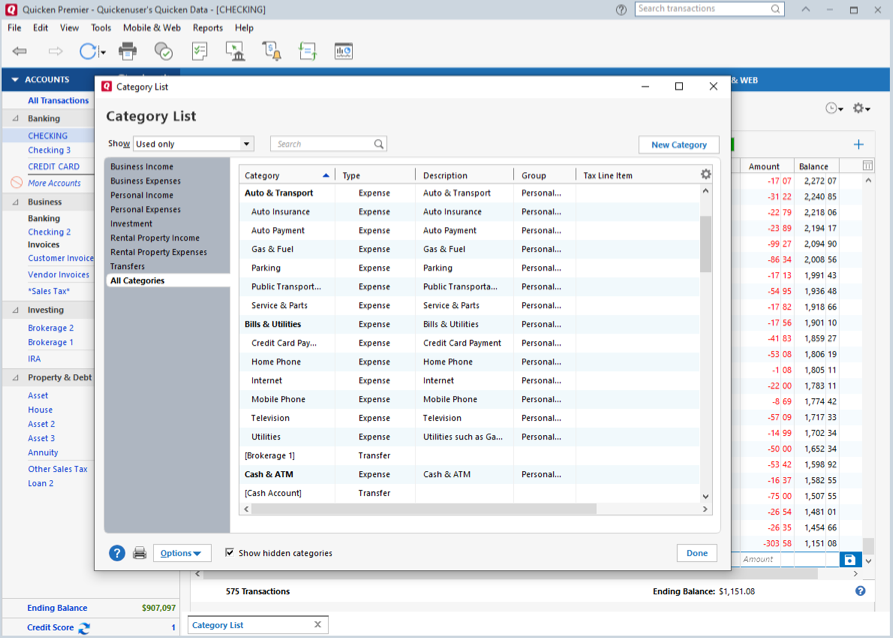Image resolution: width=893 pixels, height=638 pixels.
Task: Click the Credit Score refresh icon
Action: tap(84, 628)
